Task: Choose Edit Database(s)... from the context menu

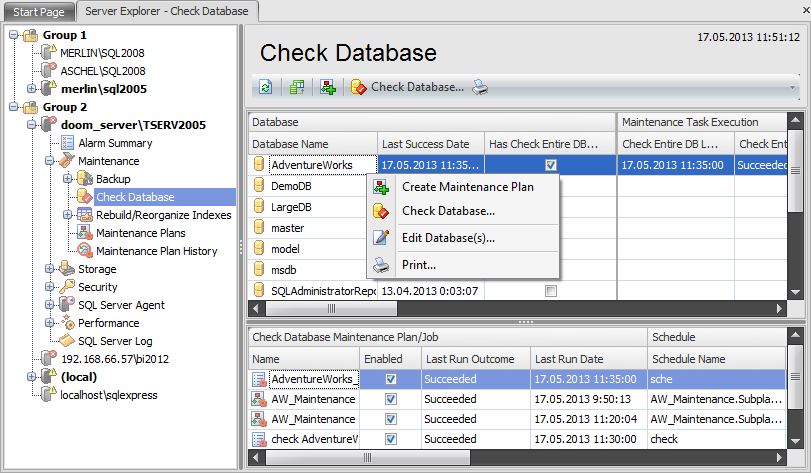Action: [447, 238]
